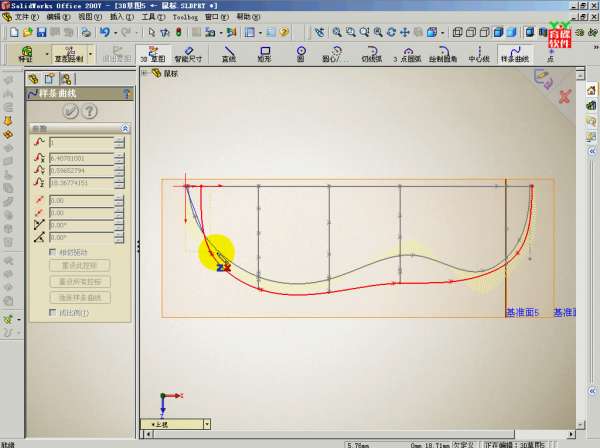Image resolution: width=600 pixels, height=448 pixels.
Task: Click the red cancel sketch X in viewport corner
Action: [565, 97]
